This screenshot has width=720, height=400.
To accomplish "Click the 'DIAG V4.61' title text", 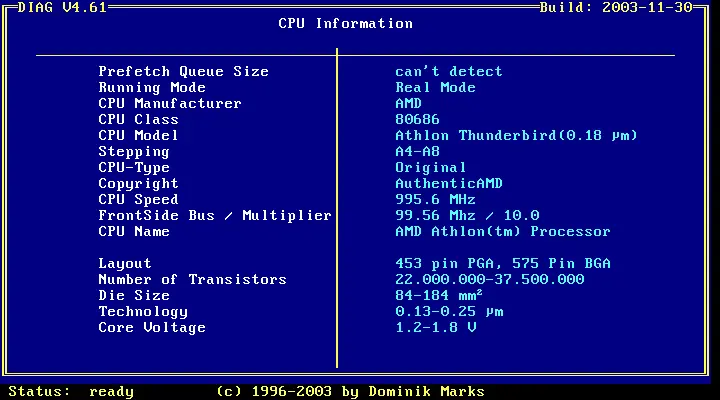I will (62, 7).
